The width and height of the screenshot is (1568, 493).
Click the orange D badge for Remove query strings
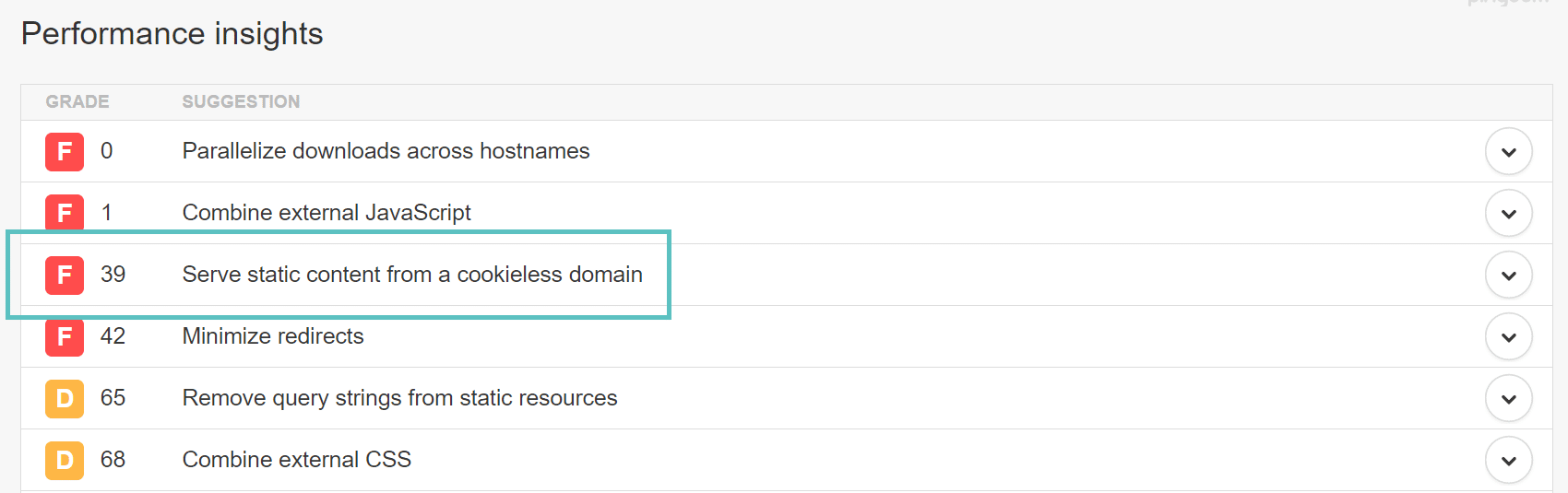(65, 398)
